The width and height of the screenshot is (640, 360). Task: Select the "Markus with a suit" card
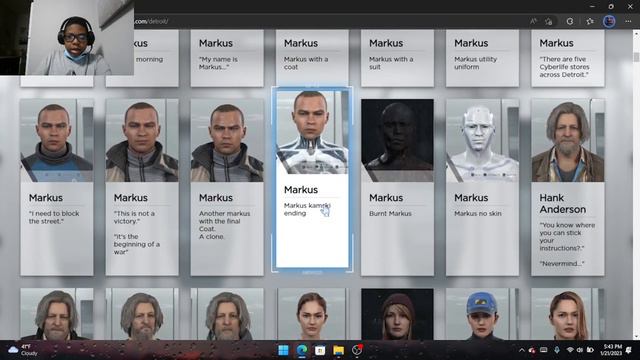coord(397,58)
